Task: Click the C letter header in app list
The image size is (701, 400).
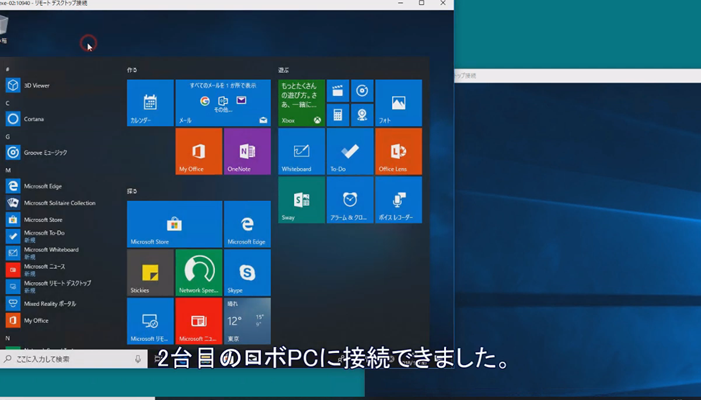Action: [7, 103]
